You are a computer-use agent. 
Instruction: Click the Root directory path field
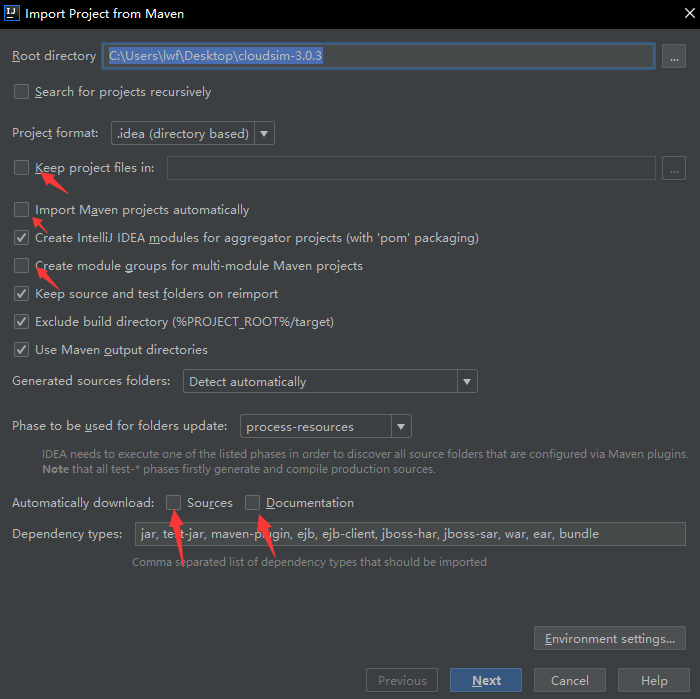click(379, 56)
